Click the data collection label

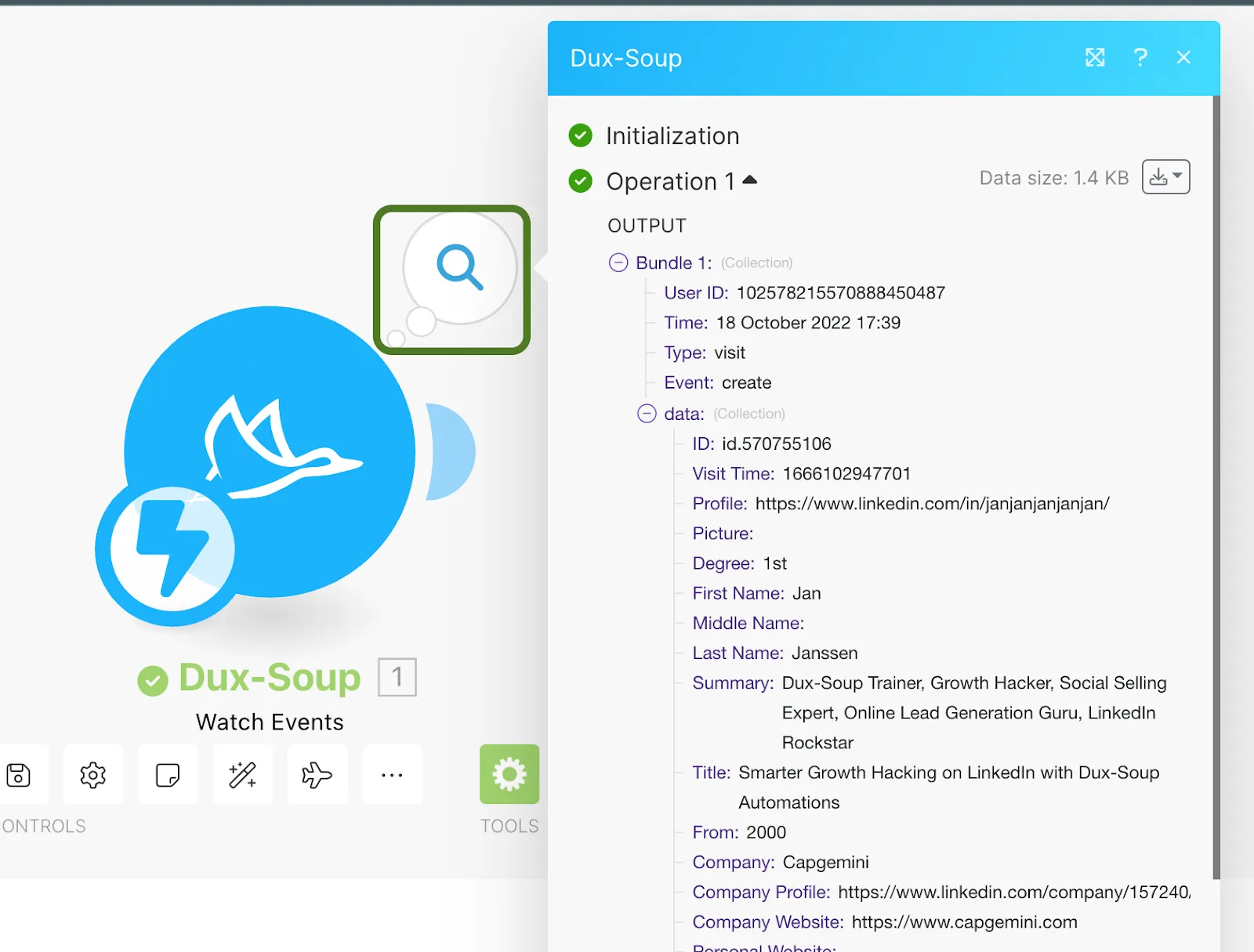[684, 414]
